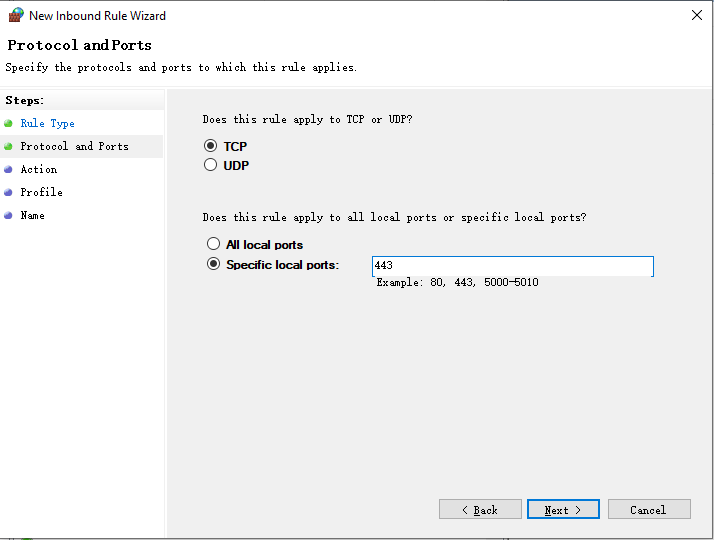The height and width of the screenshot is (540, 714).
Task: Open the Protocol and Ports step label
Action: coord(74,146)
